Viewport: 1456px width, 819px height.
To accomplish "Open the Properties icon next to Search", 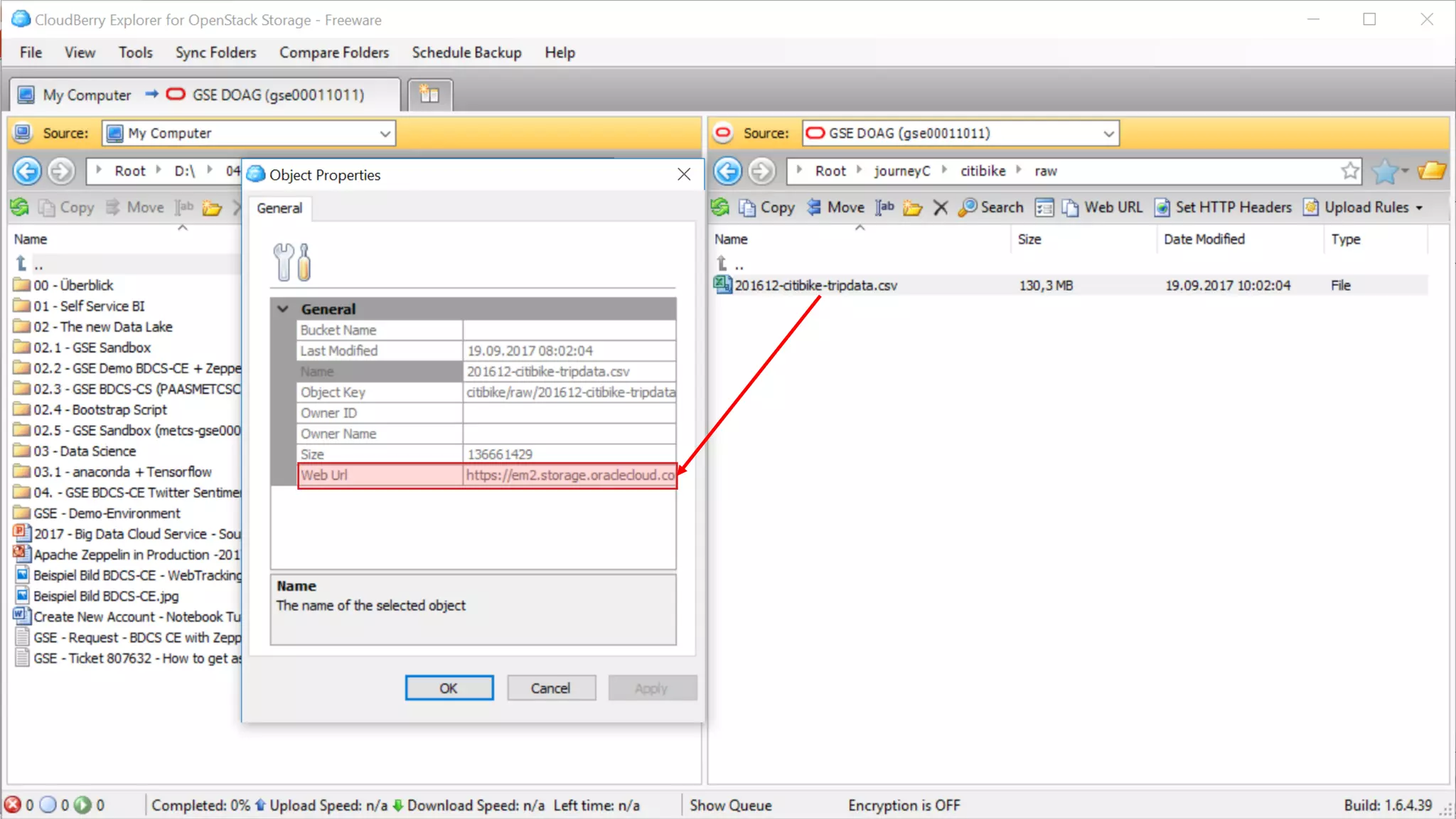I will (x=1044, y=207).
